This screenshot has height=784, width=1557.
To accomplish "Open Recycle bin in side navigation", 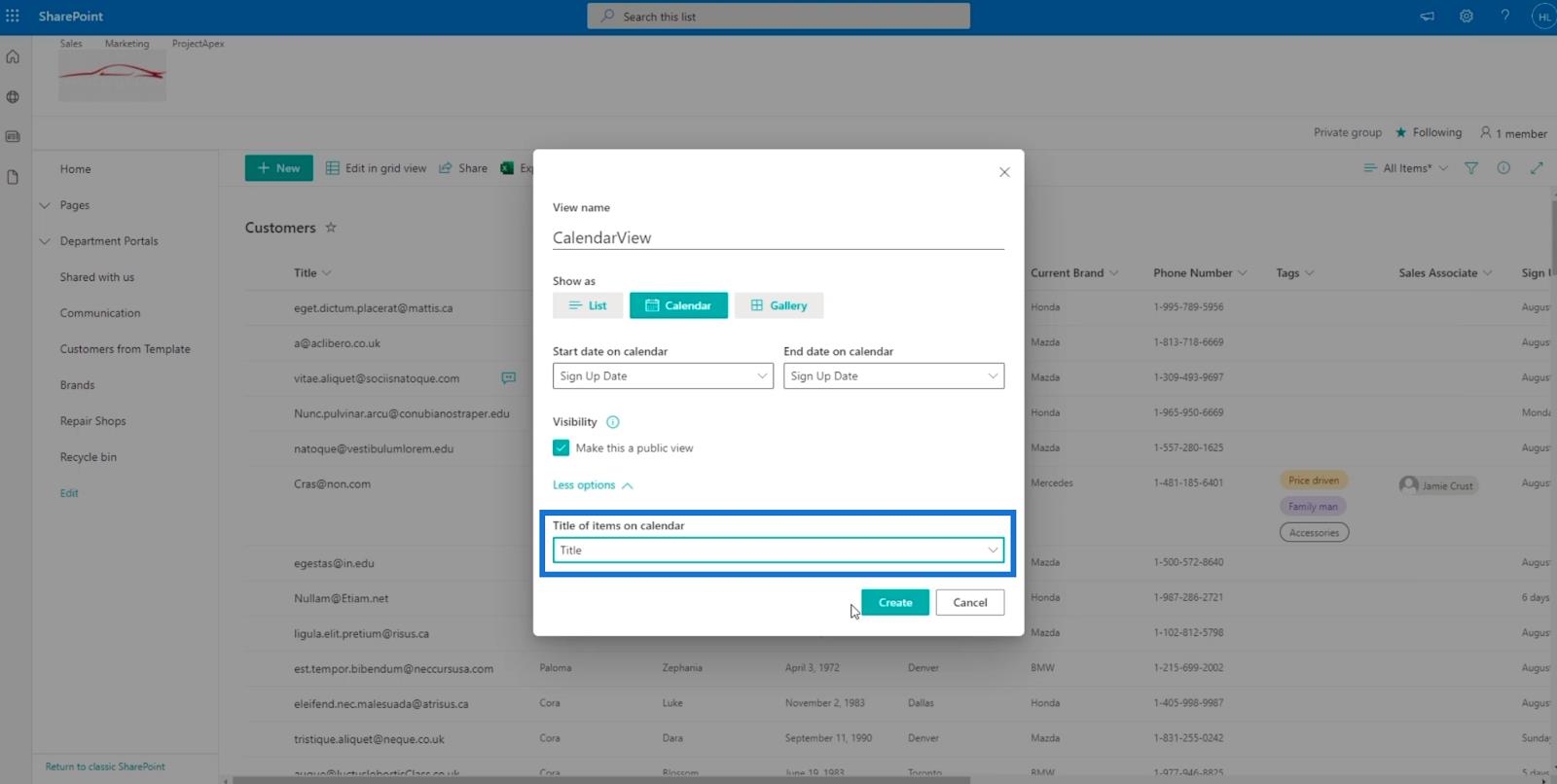I will coord(89,457).
